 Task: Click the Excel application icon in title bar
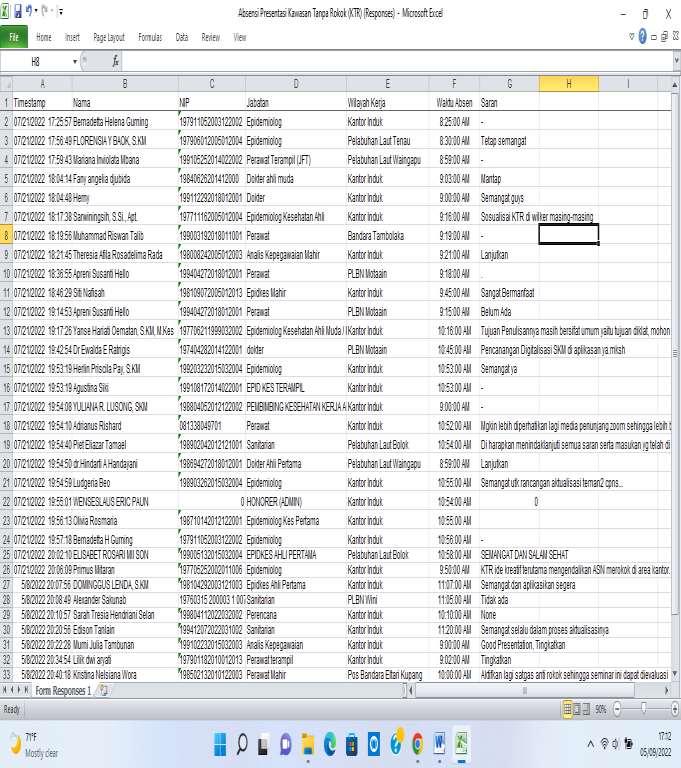(4, 11)
